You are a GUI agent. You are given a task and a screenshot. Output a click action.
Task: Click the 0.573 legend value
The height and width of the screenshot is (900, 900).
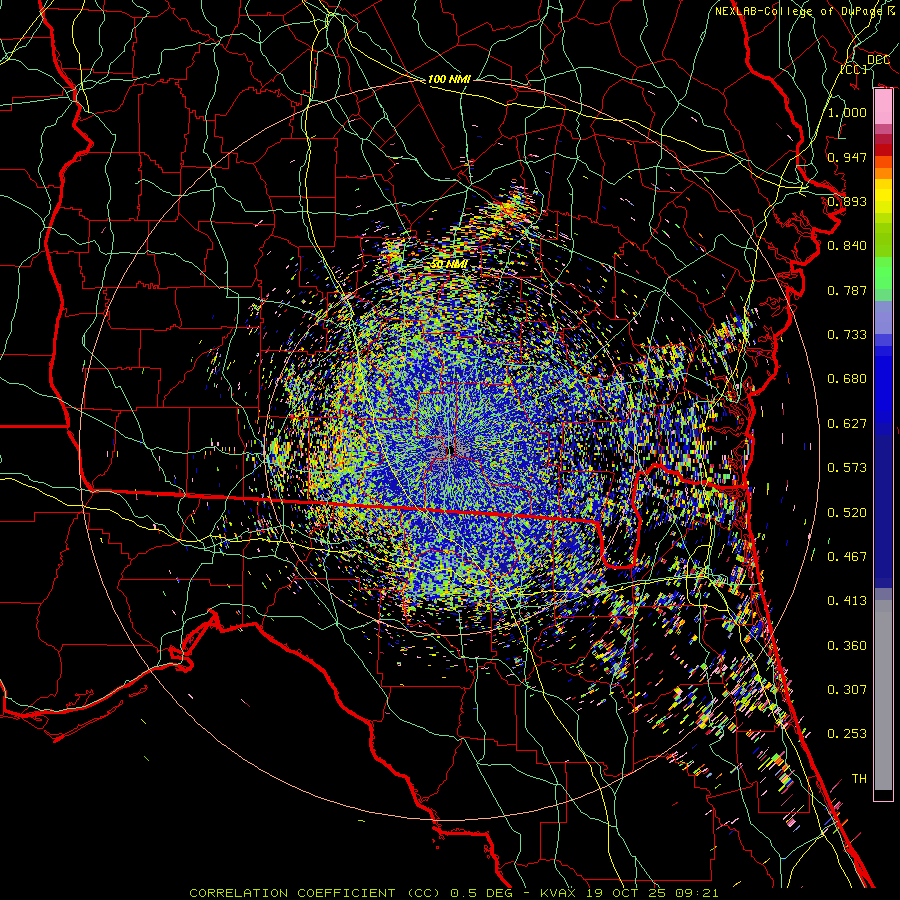point(847,468)
